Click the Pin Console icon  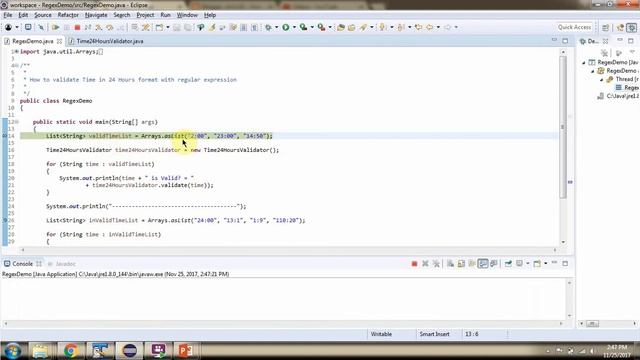(508, 264)
